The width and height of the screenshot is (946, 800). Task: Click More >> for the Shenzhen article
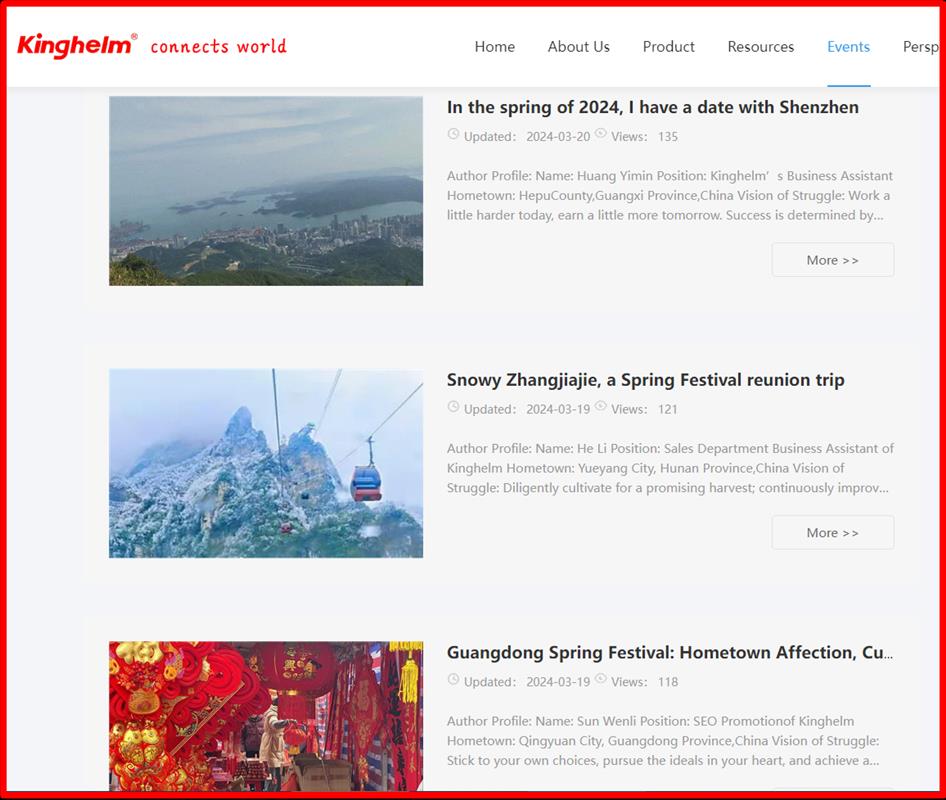[x=833, y=260]
